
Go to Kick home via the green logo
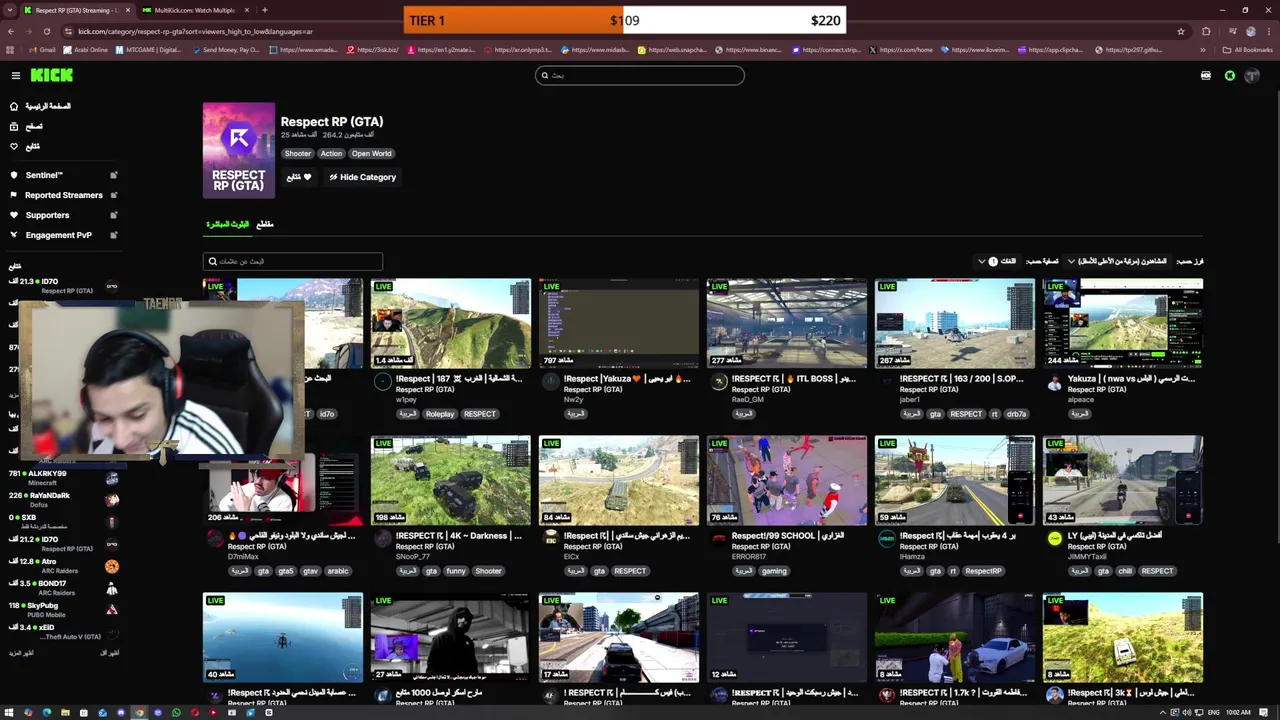click(x=51, y=75)
